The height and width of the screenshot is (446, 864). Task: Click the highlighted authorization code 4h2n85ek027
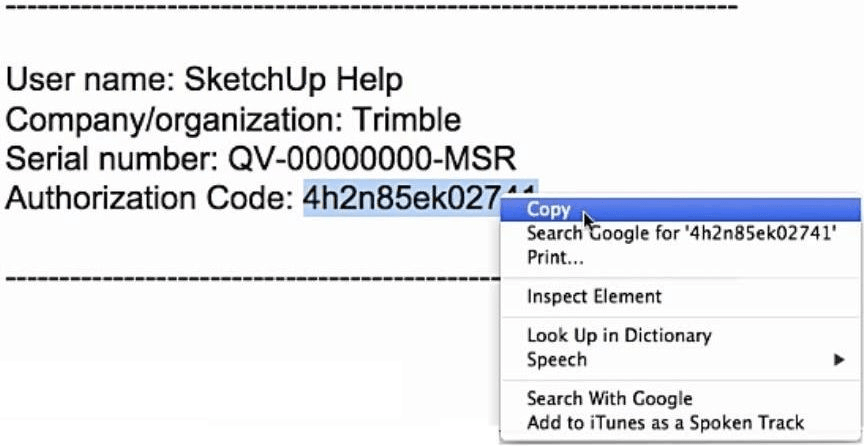click(x=401, y=197)
